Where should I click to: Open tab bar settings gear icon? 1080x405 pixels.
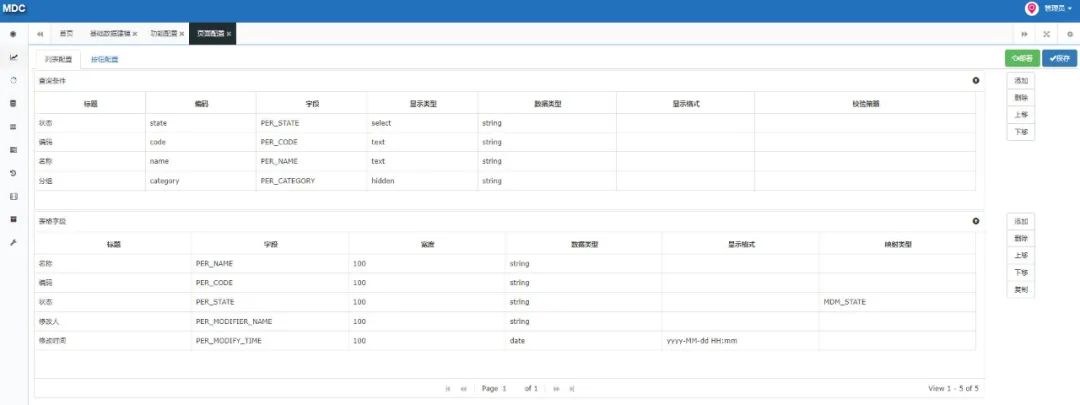coord(1070,34)
